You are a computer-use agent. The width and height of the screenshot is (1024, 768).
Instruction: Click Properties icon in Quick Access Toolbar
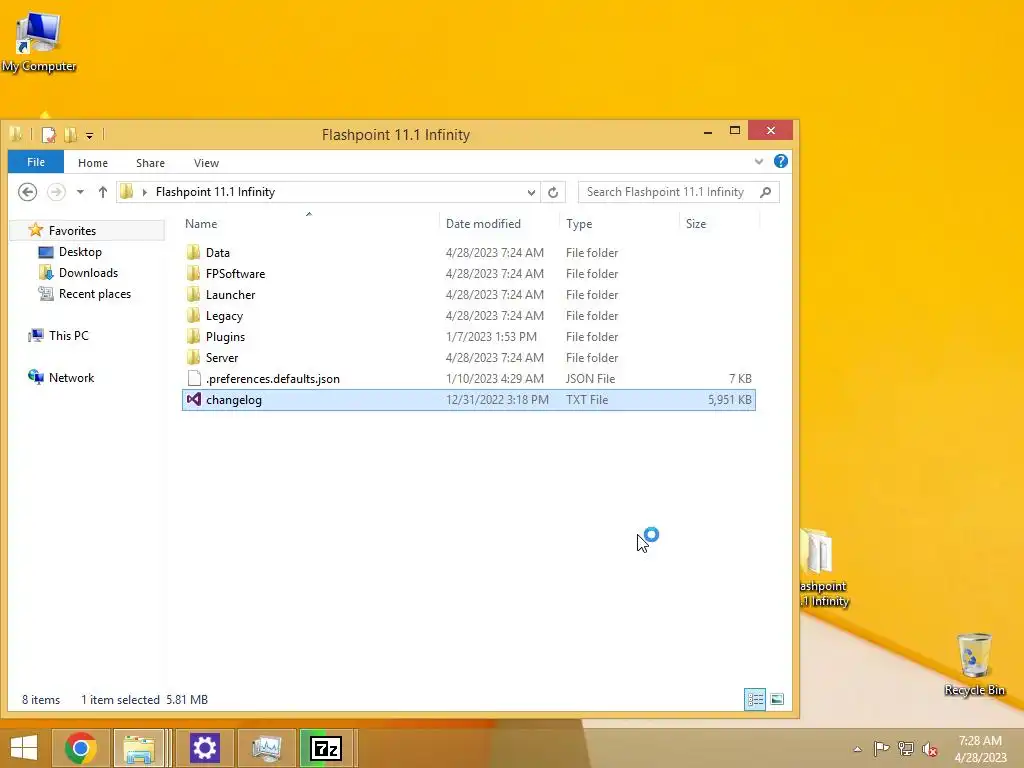pyautogui.click(x=48, y=135)
